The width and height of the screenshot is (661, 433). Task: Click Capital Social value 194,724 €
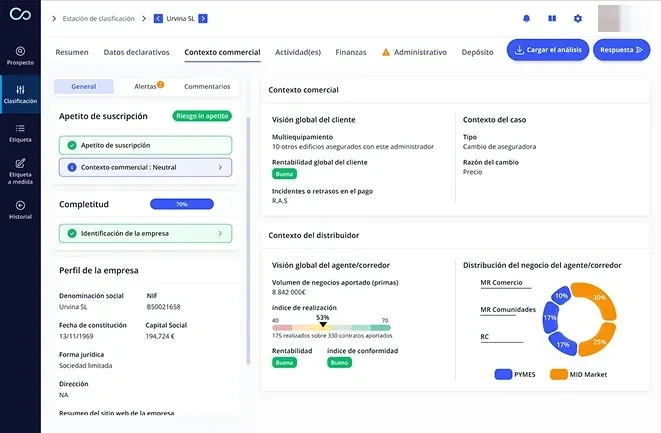click(x=160, y=336)
